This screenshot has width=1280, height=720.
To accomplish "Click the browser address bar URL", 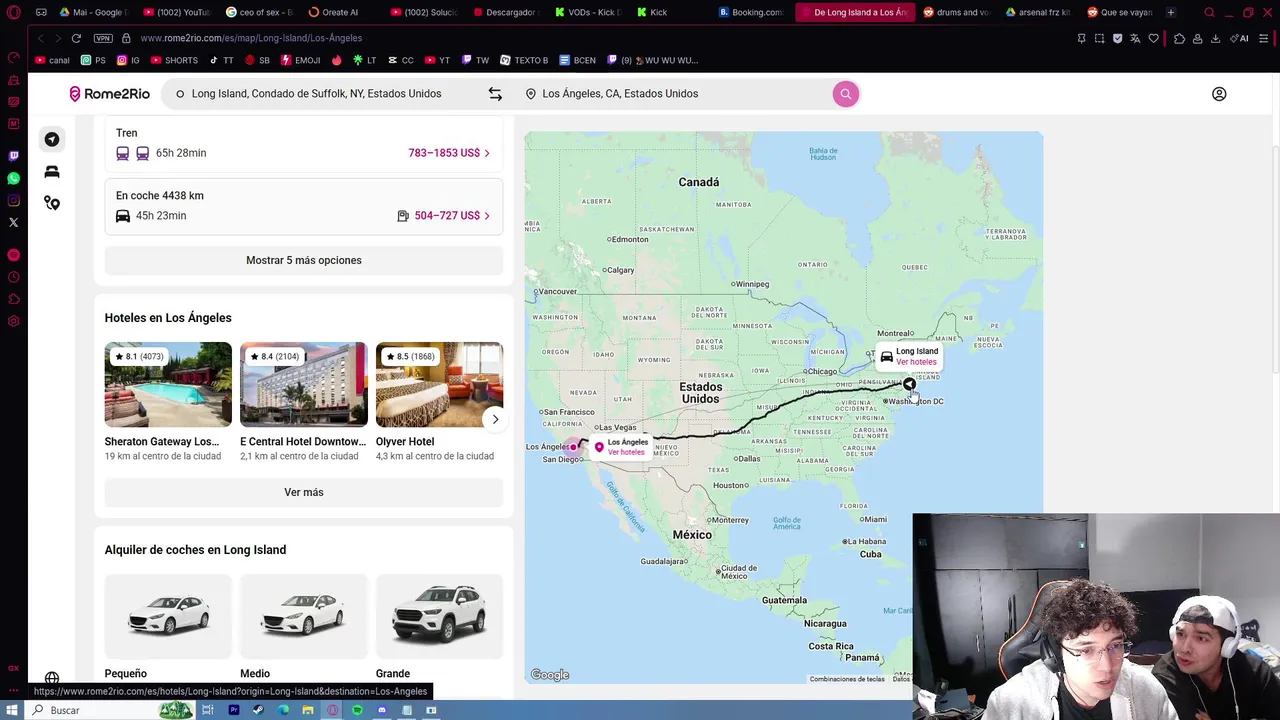I will point(251,38).
